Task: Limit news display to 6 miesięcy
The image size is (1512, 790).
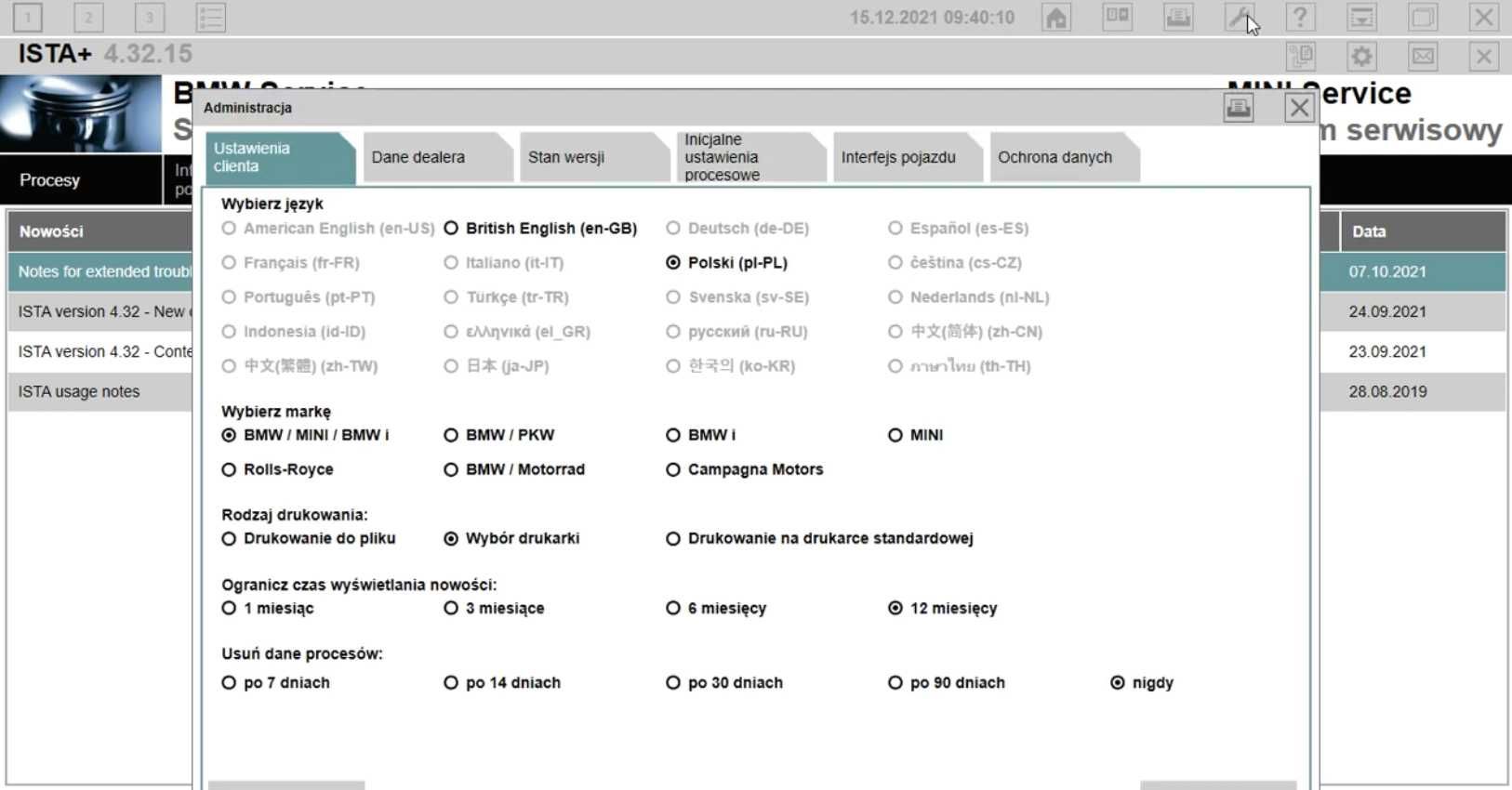Action: [x=717, y=609]
